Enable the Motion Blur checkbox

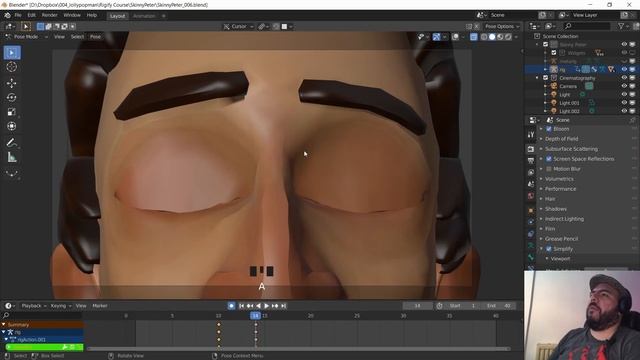[549, 169]
